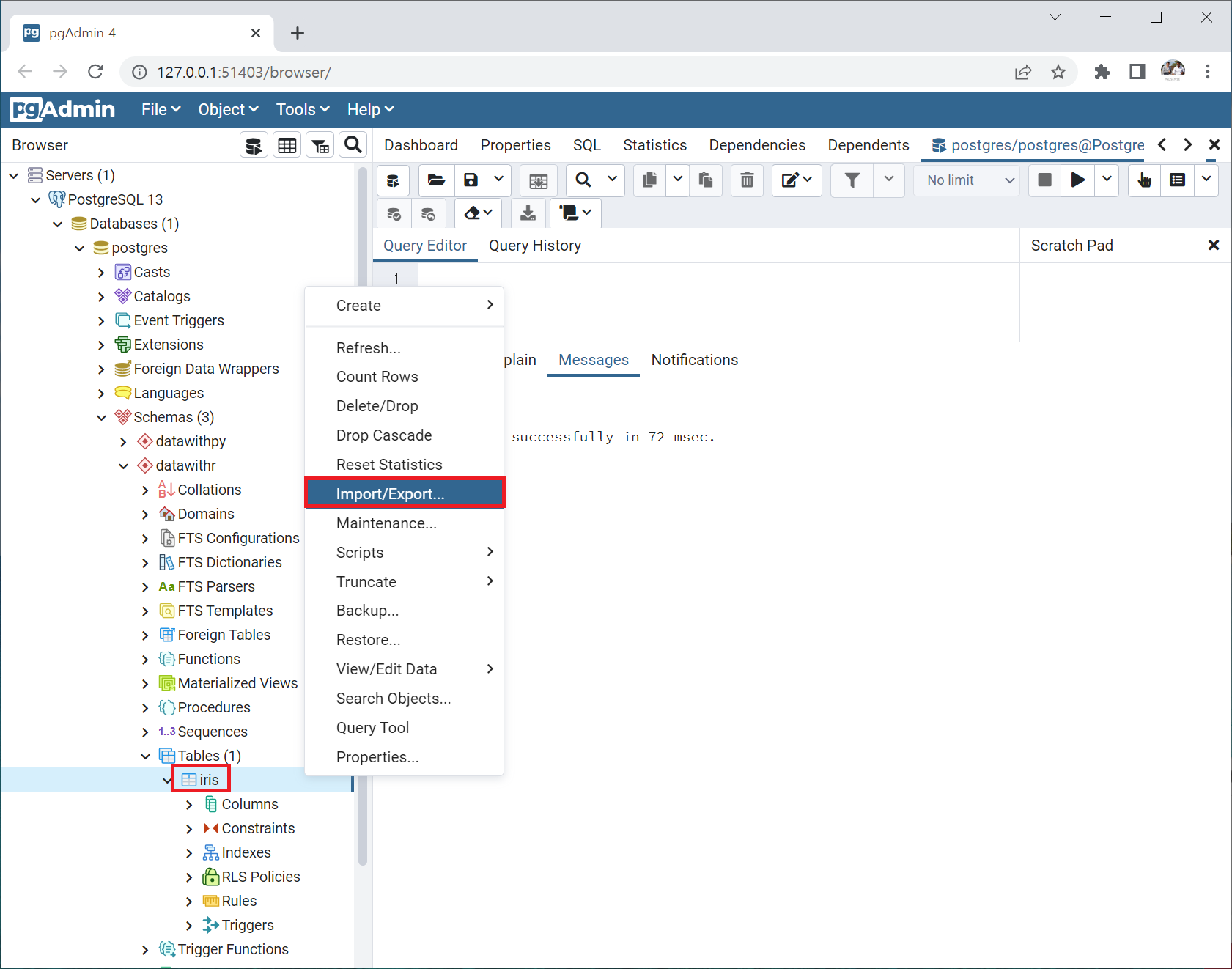Click the Chrome bookmark star icon
Image resolution: width=1232 pixels, height=969 pixels.
1058,72
